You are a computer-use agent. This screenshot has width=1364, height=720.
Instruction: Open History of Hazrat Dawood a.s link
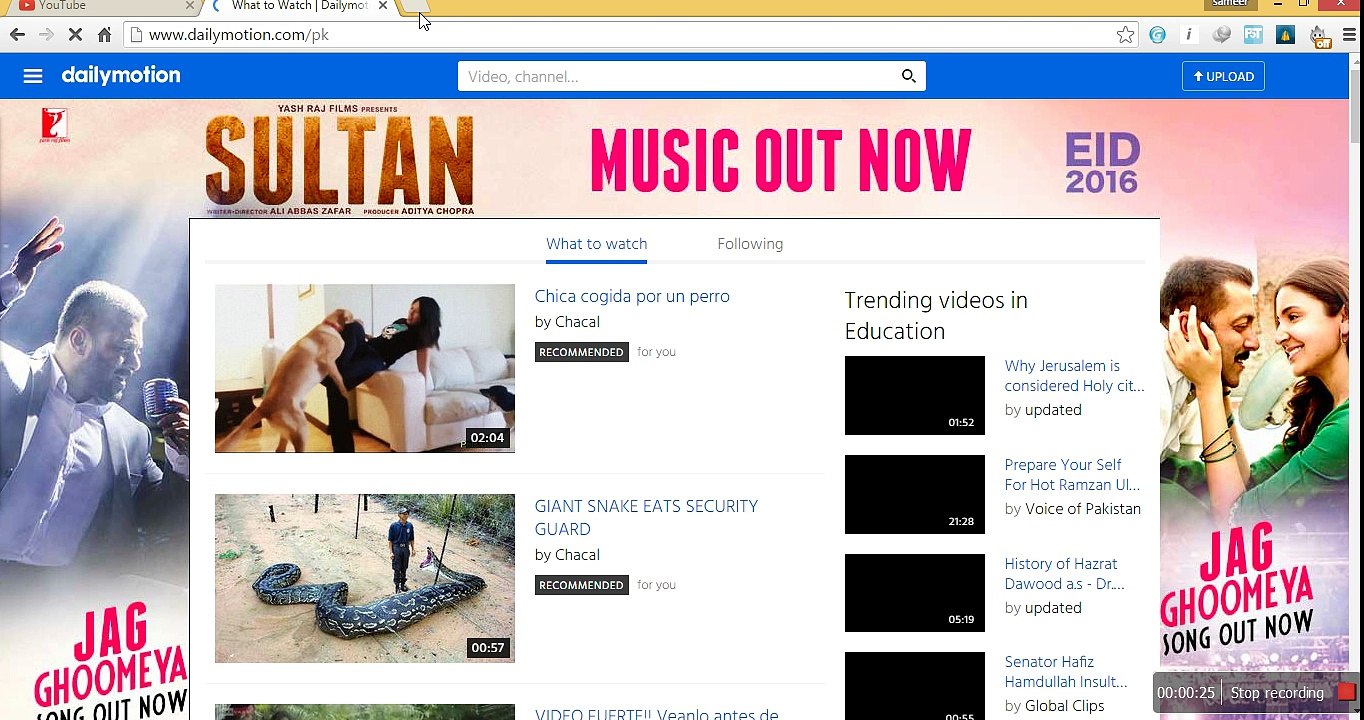click(1064, 574)
